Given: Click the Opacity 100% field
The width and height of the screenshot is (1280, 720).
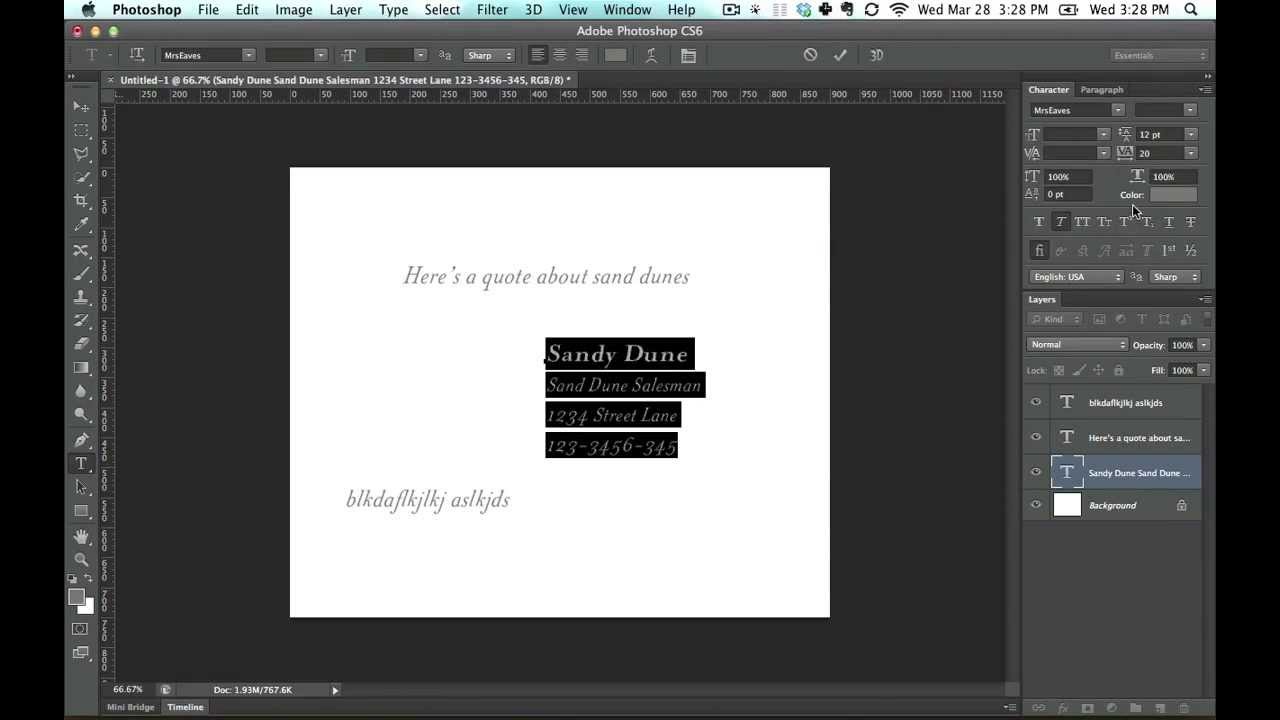Looking at the screenshot, I should [1183, 345].
